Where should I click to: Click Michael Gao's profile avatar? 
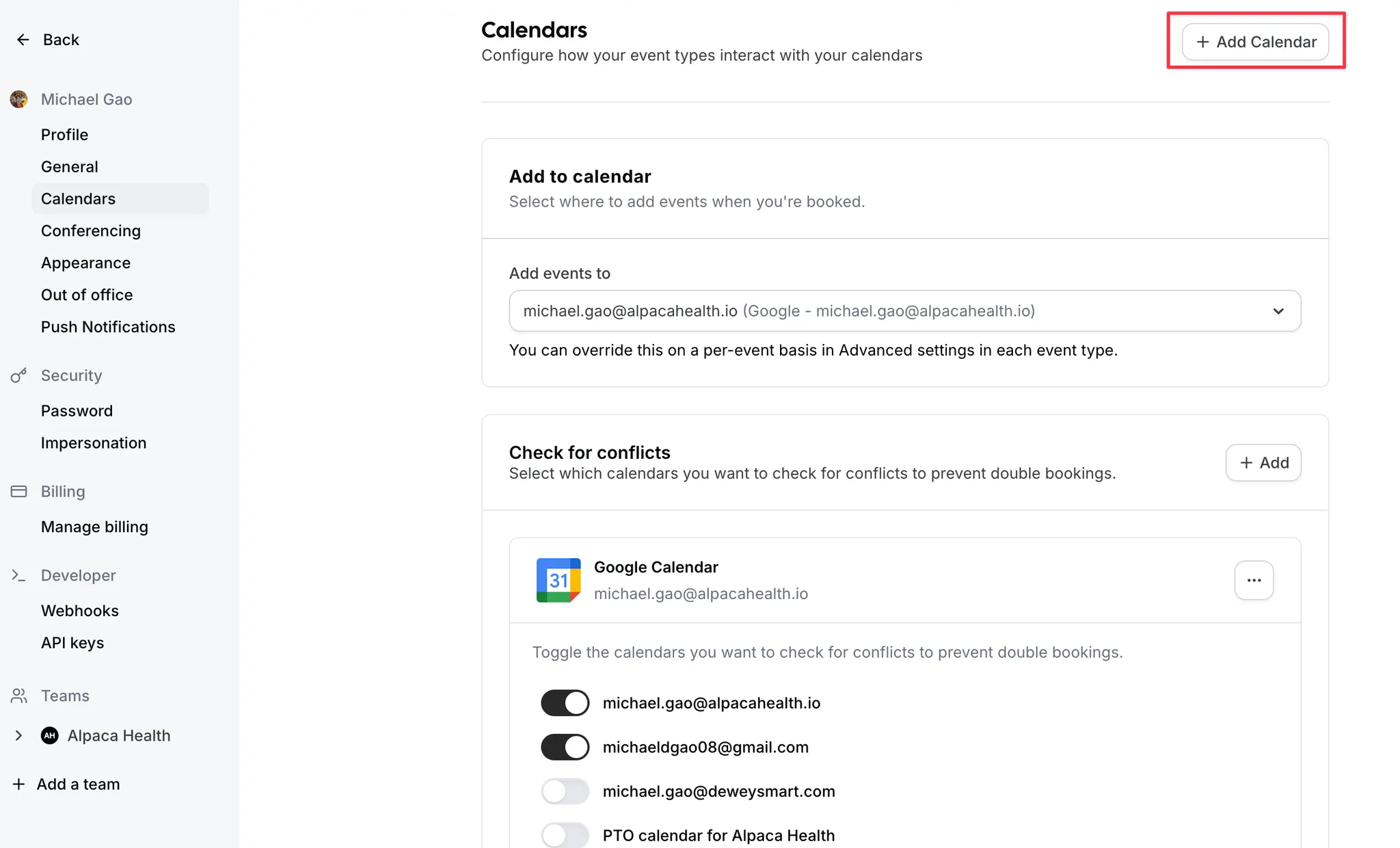tap(19, 99)
